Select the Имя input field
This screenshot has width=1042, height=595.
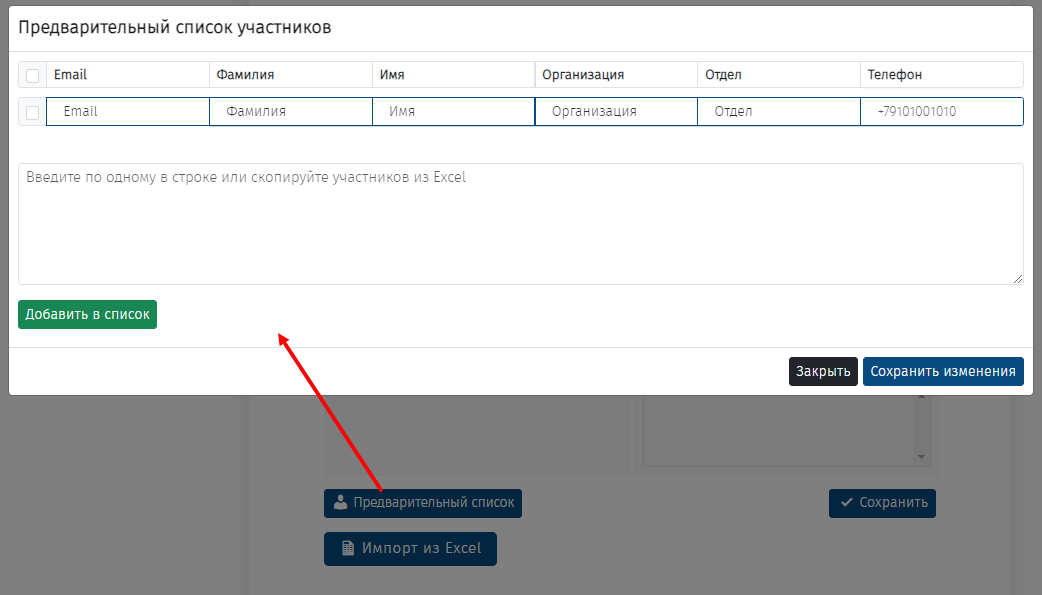click(454, 112)
